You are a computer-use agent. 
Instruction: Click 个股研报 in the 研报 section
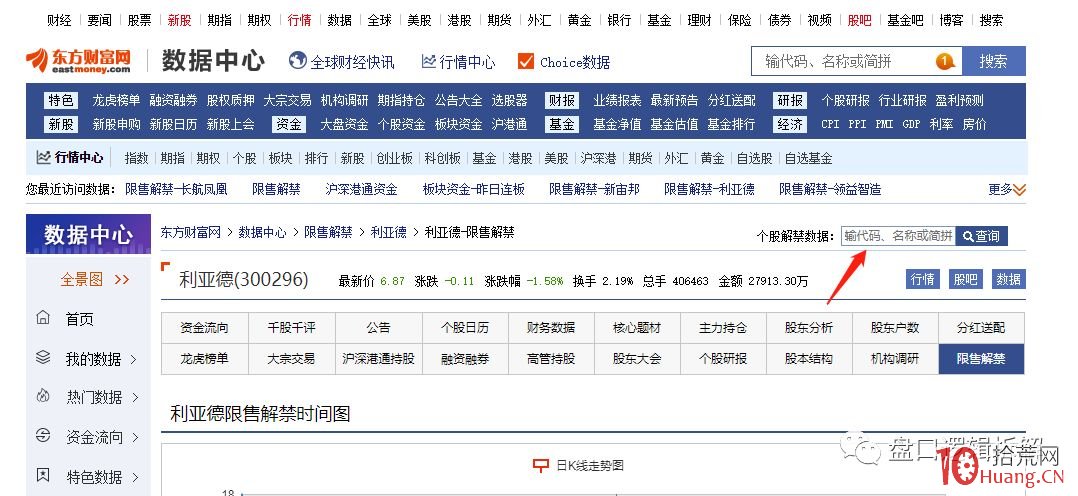coord(846,100)
